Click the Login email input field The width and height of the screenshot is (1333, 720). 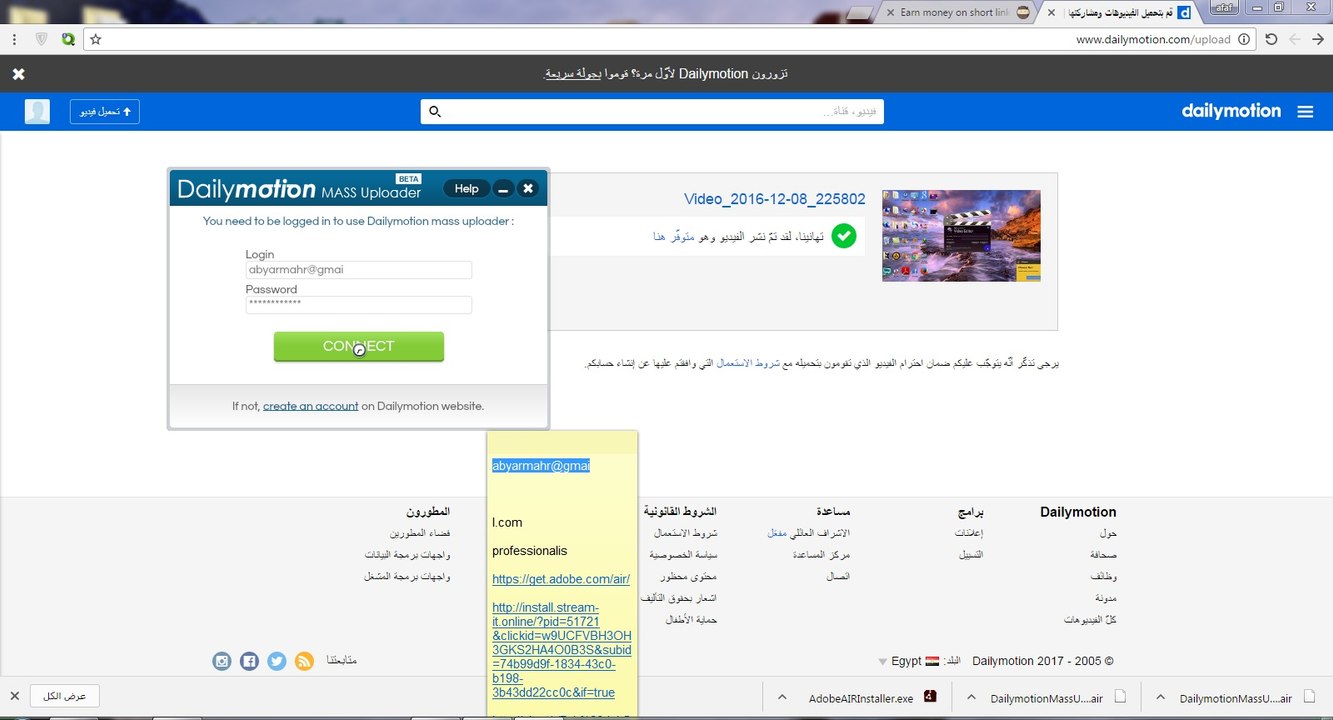pos(359,270)
